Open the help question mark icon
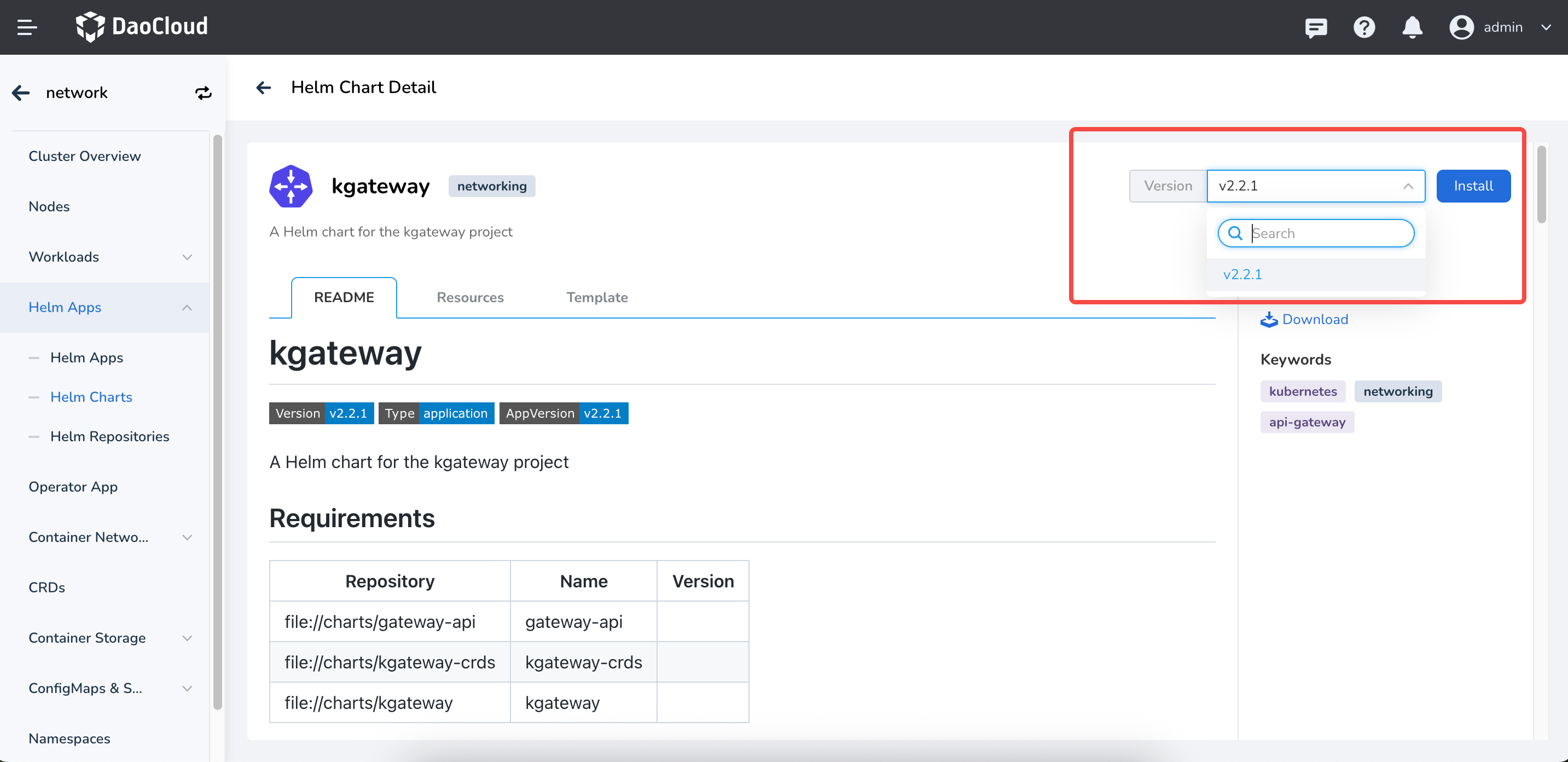 [x=1363, y=27]
